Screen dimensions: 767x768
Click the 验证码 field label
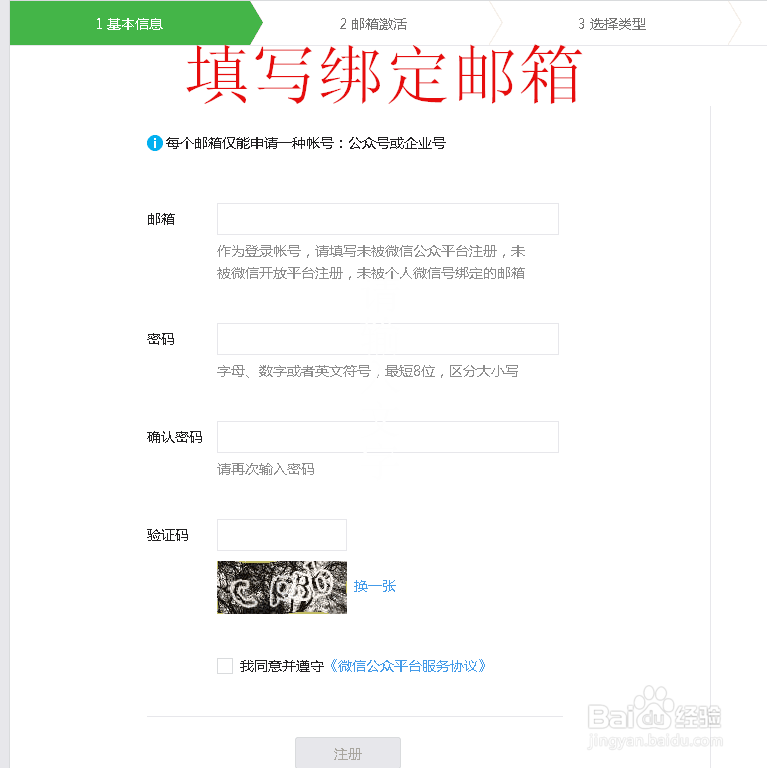tap(168, 535)
